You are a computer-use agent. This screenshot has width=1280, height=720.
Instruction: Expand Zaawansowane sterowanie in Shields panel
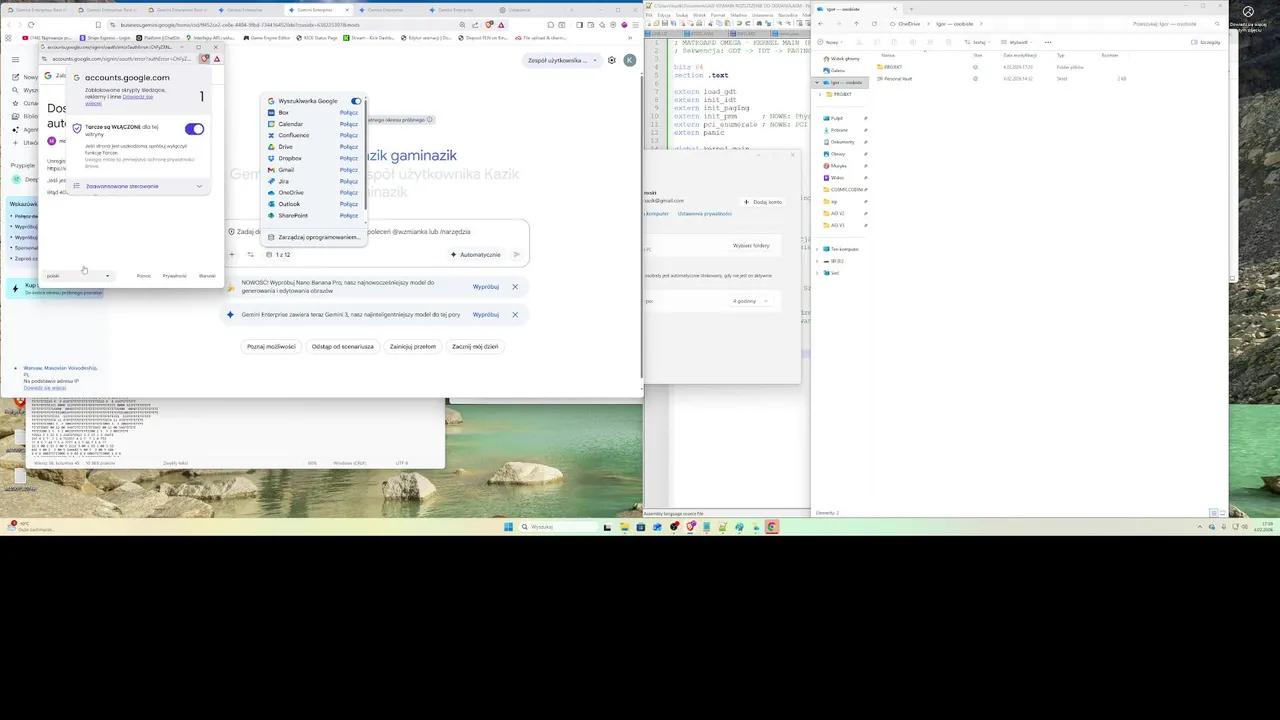(138, 186)
